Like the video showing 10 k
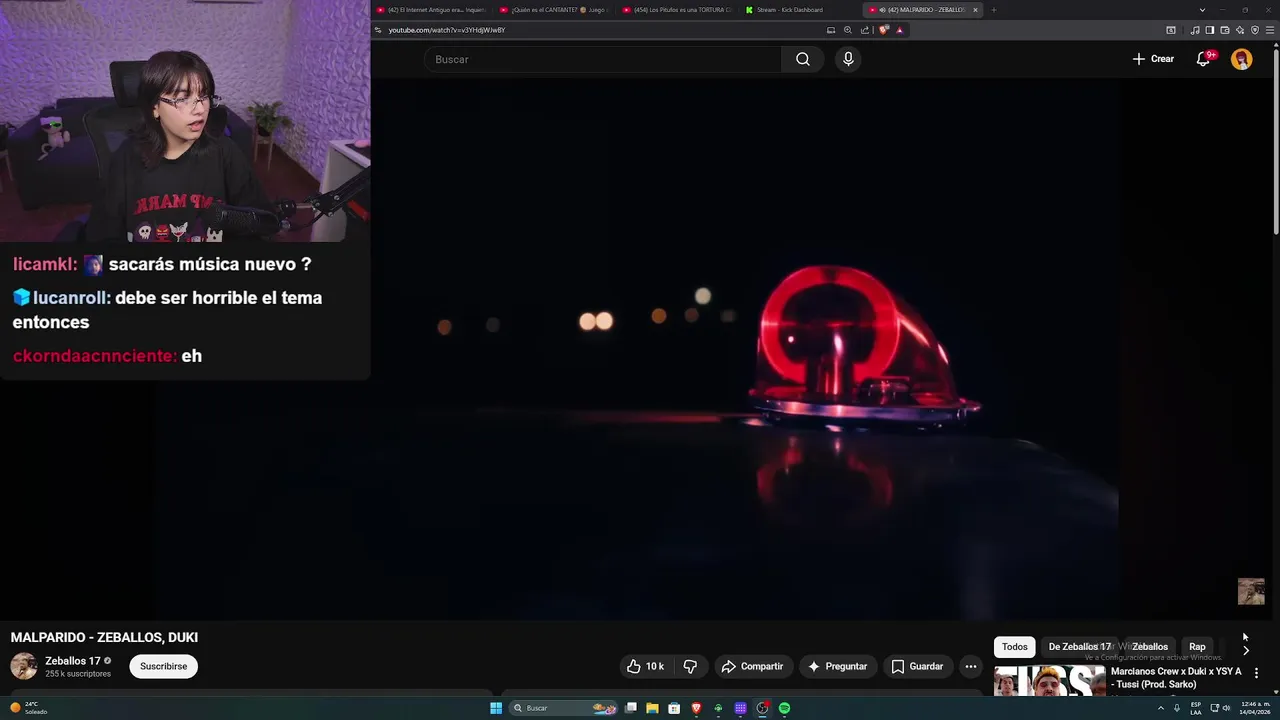Viewport: 1280px width, 720px height. [x=645, y=666]
